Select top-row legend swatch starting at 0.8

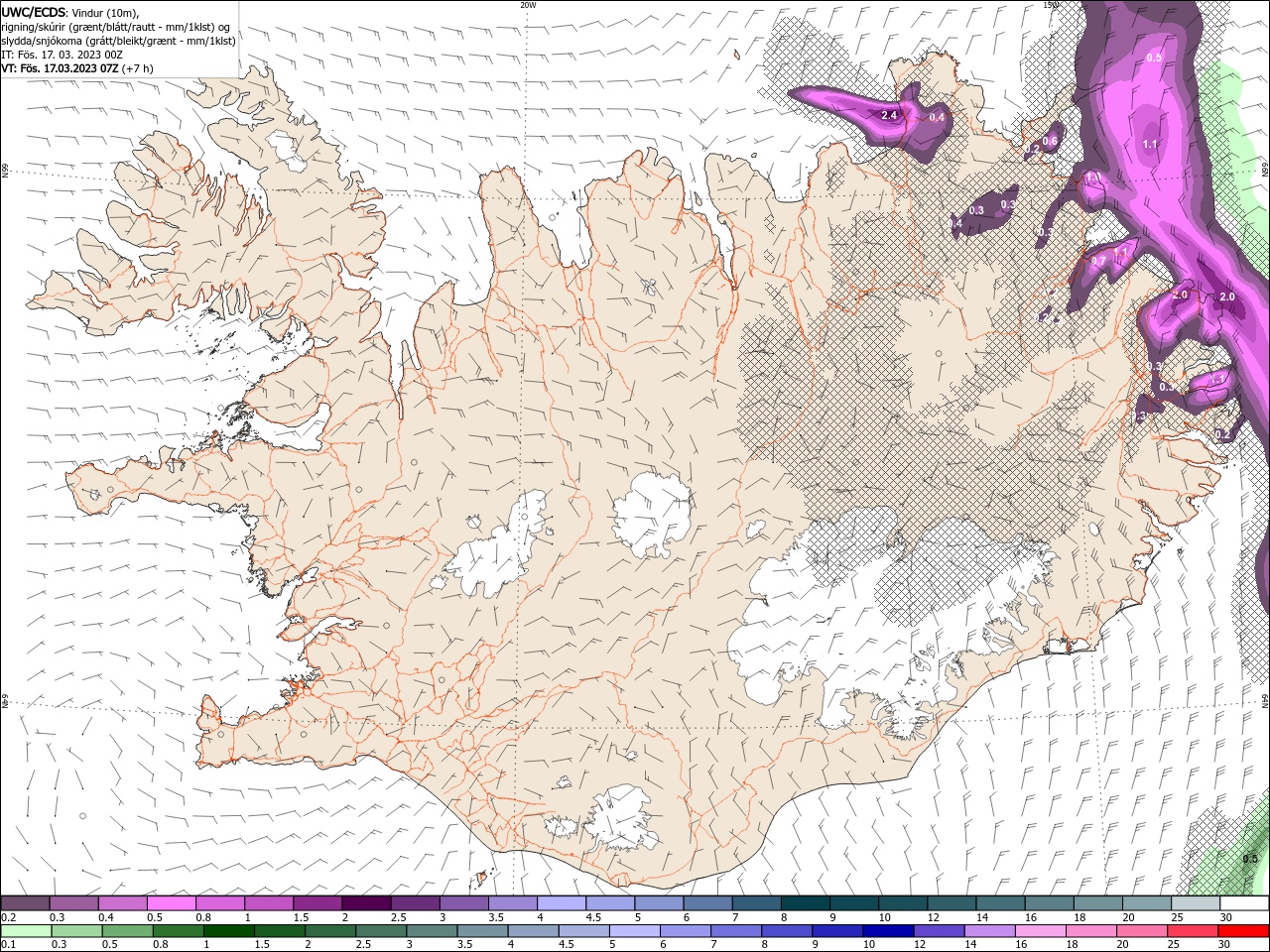[219, 903]
